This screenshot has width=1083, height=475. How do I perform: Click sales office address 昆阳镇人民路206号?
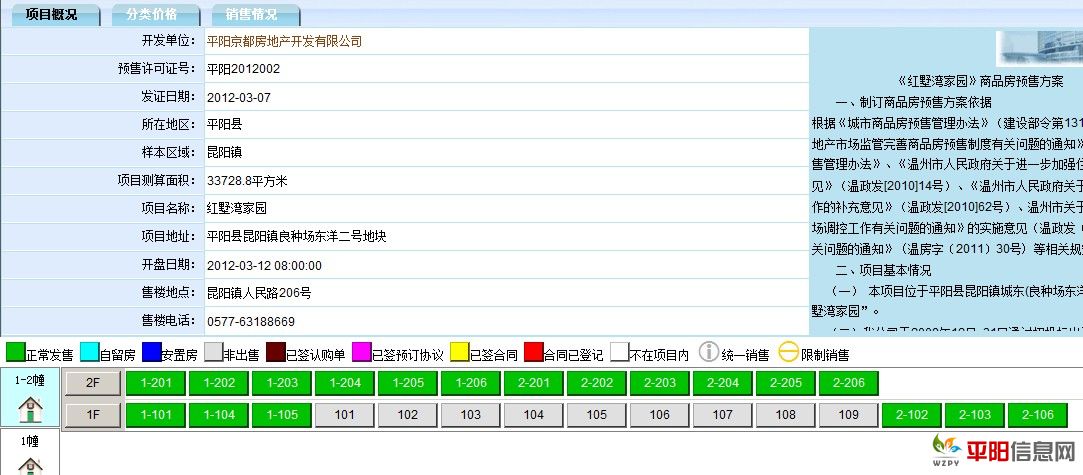259,293
